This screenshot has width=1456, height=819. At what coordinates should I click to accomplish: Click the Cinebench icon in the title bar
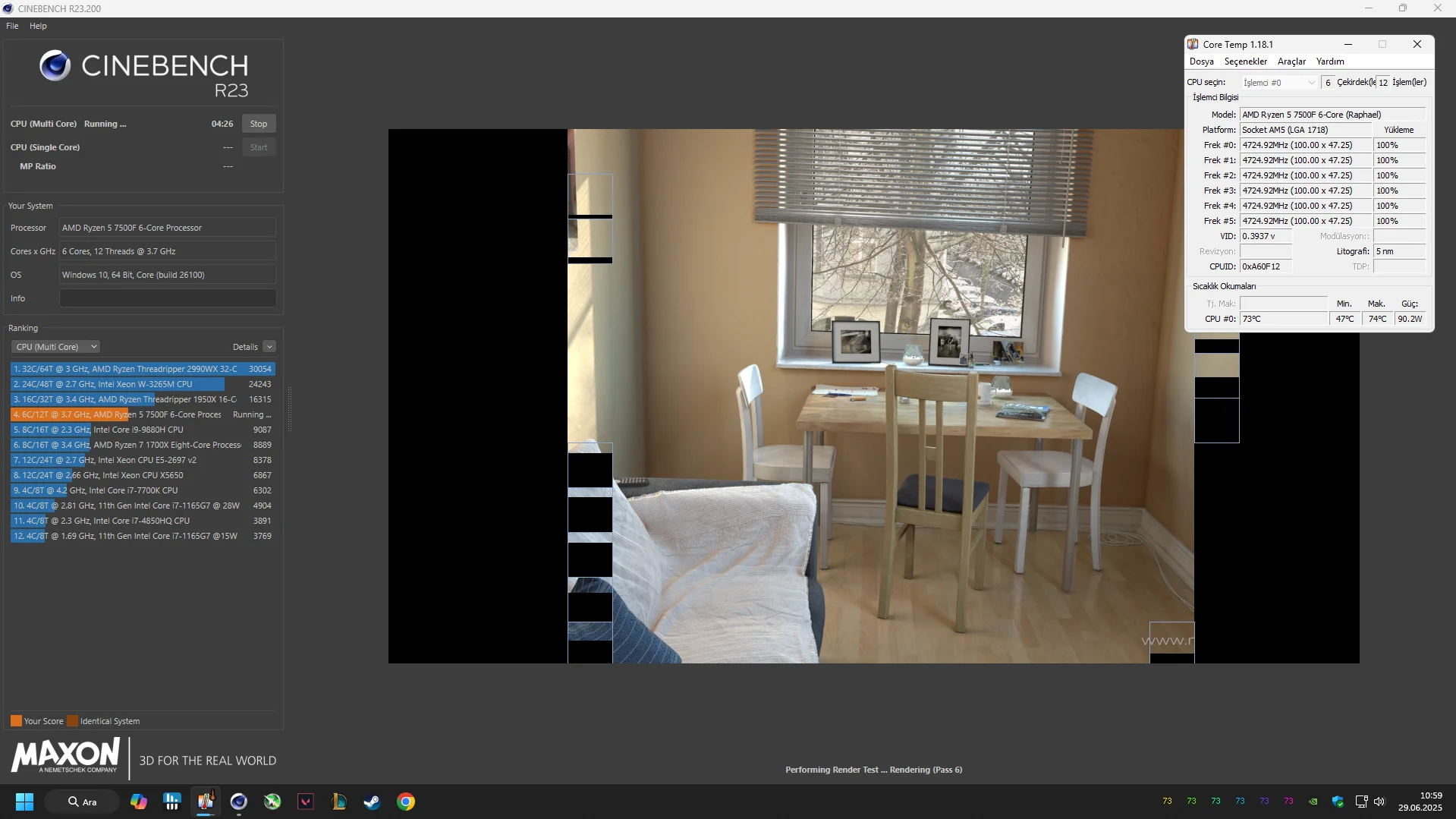(8, 8)
